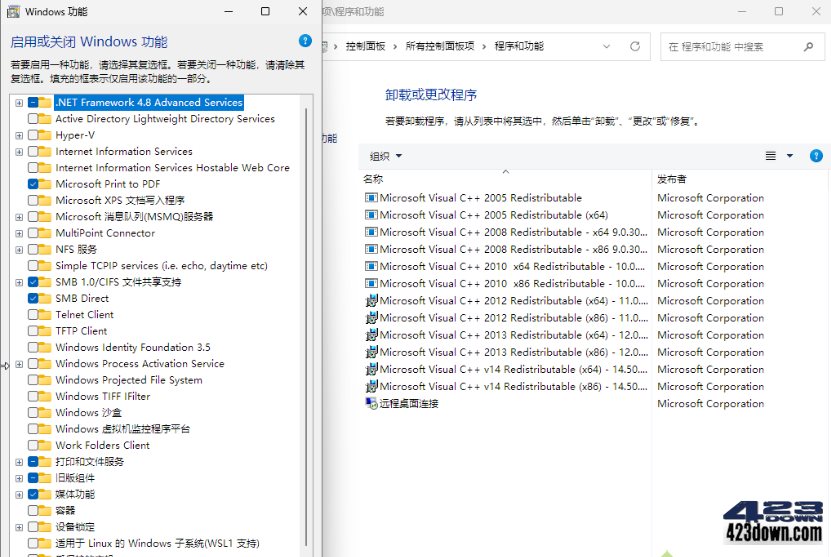Expand SMB 1.0/CIFS 文件共享支持 node

coord(19,282)
